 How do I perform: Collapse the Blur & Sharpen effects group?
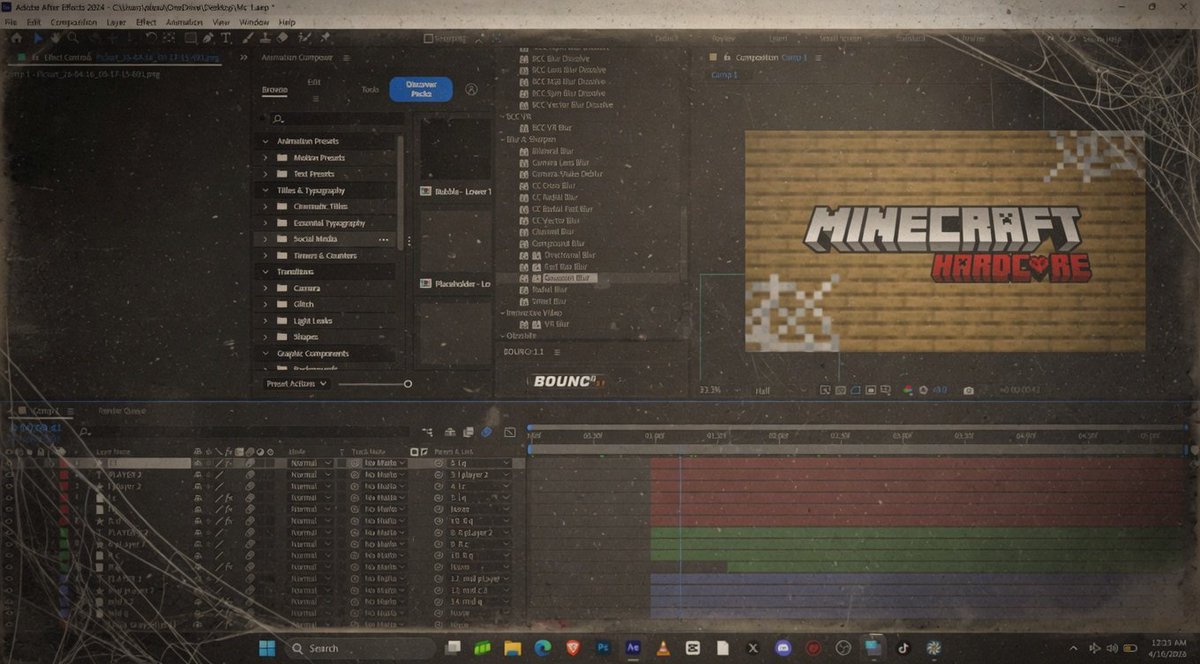pos(501,139)
